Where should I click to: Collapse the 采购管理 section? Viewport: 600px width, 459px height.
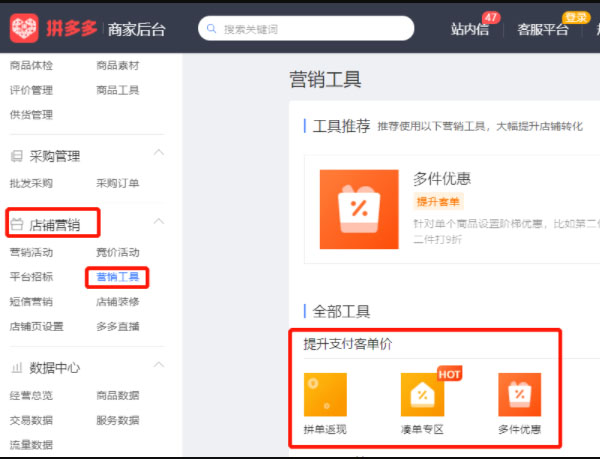[159, 153]
